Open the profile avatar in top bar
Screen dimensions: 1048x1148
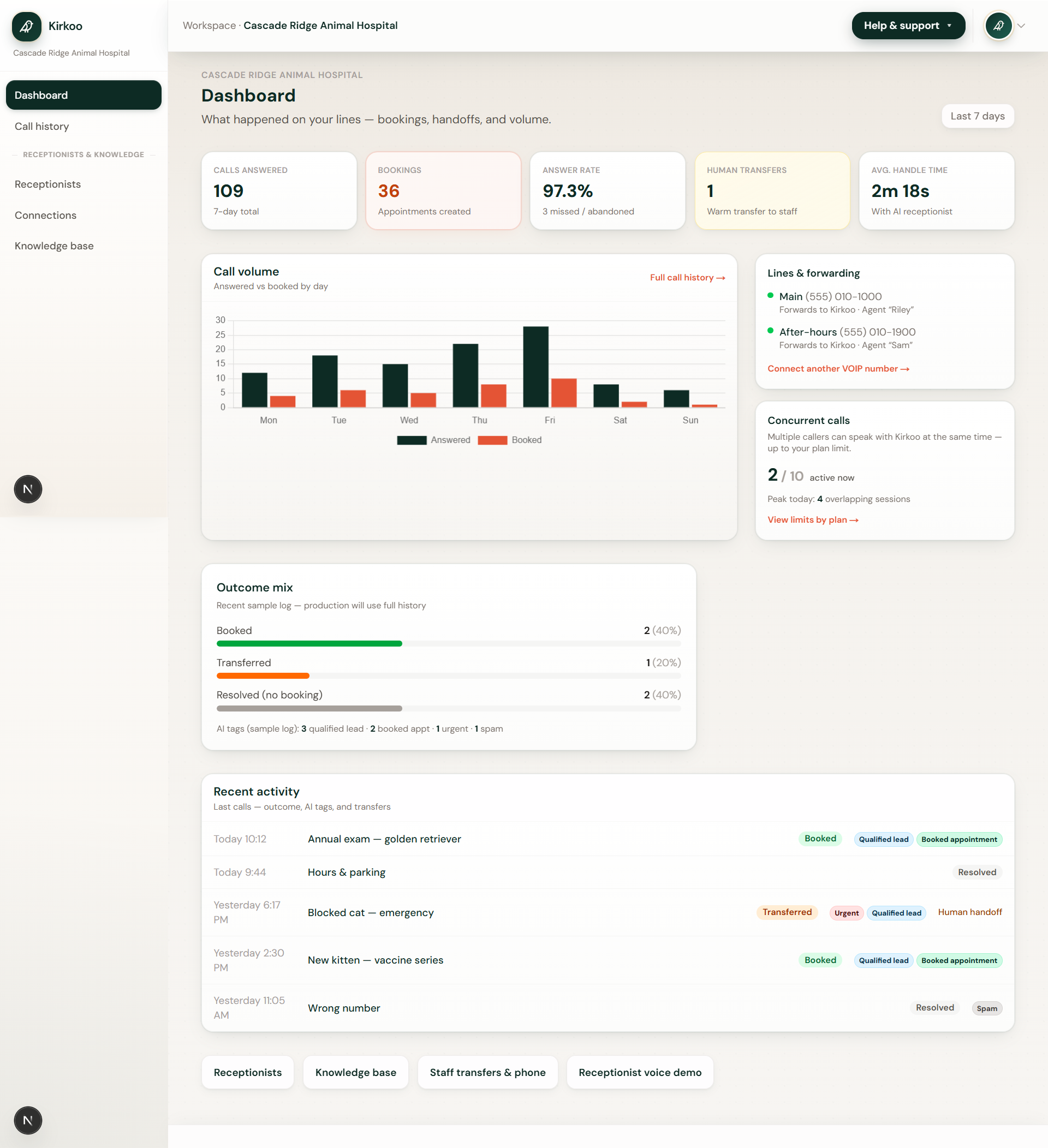click(x=998, y=26)
